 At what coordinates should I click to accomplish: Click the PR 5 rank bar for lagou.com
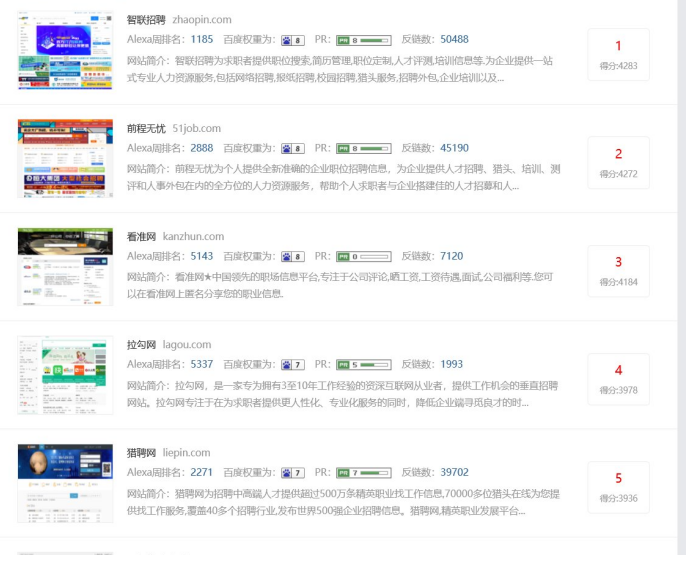coord(364,365)
